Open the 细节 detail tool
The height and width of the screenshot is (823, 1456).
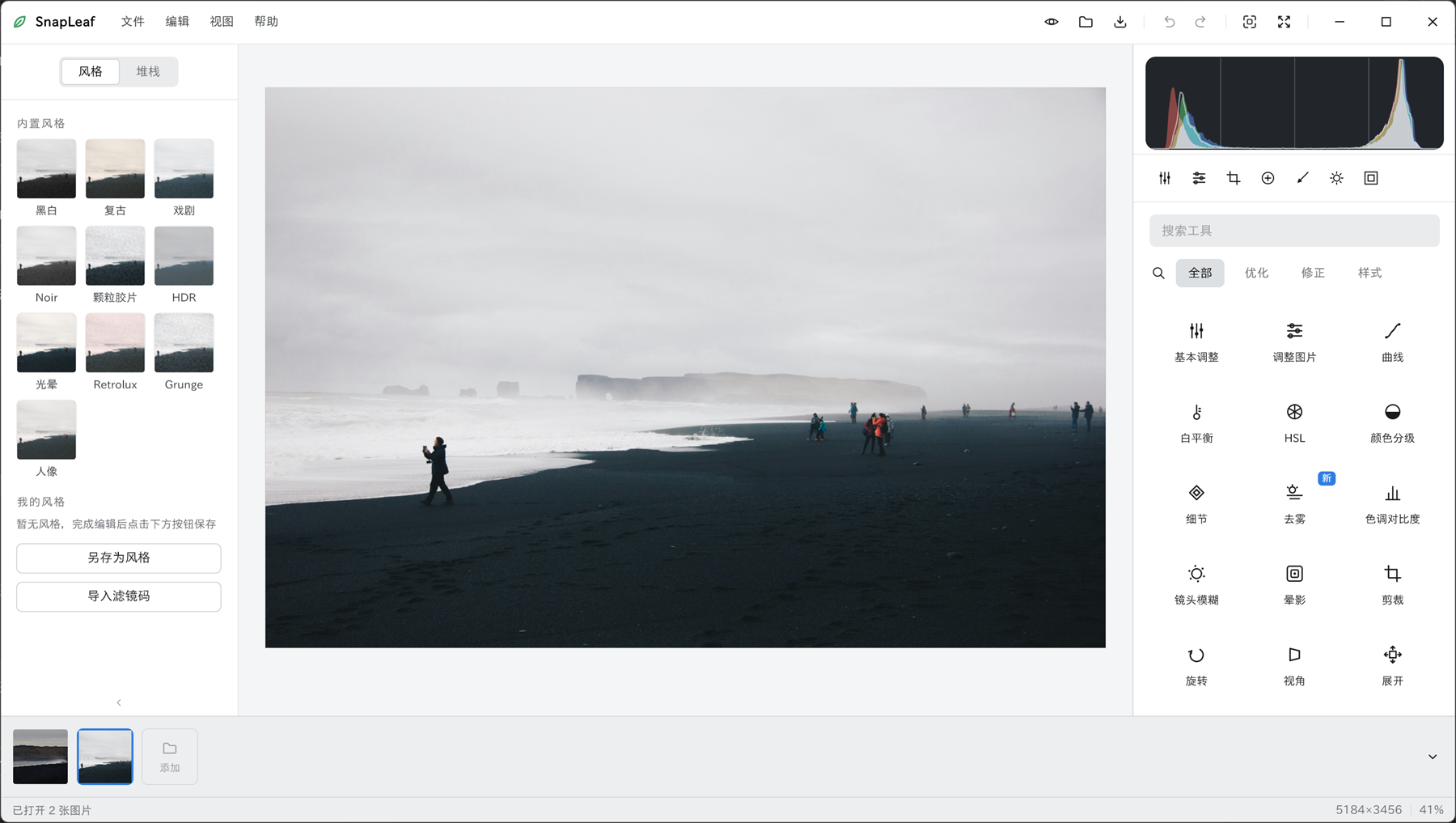click(x=1196, y=504)
